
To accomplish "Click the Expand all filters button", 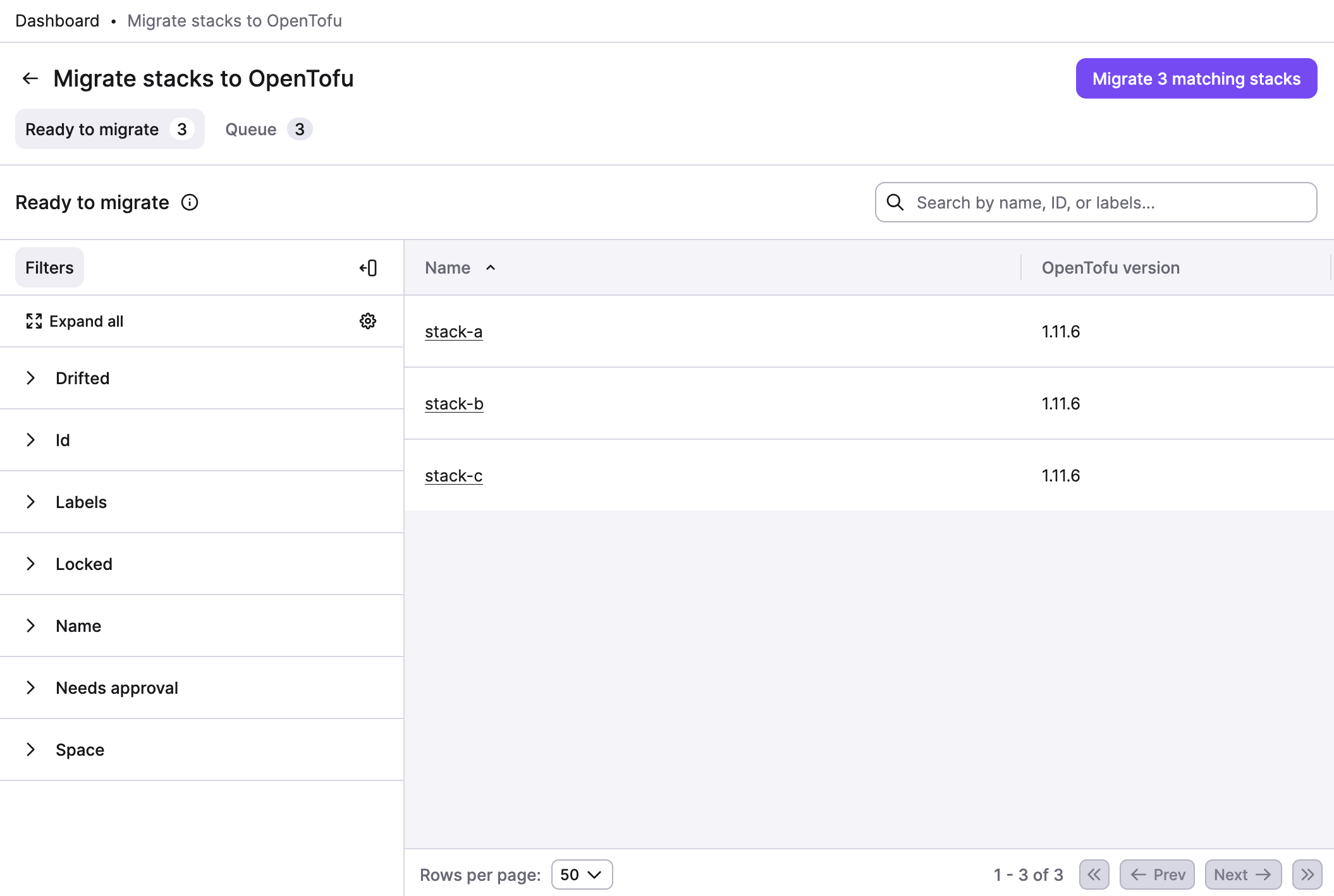I will tap(75, 321).
